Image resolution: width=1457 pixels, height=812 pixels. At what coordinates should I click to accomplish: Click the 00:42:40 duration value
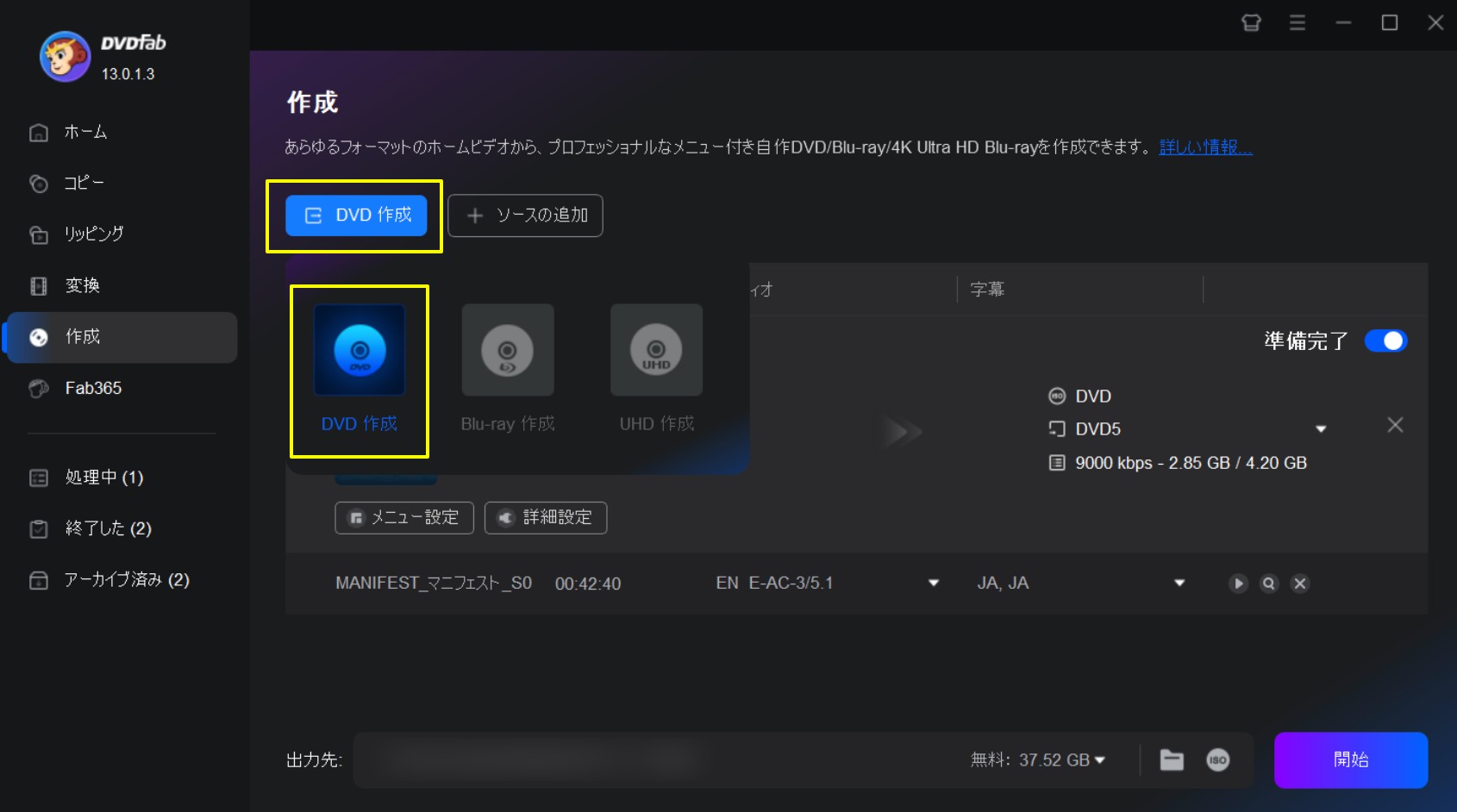point(588,584)
